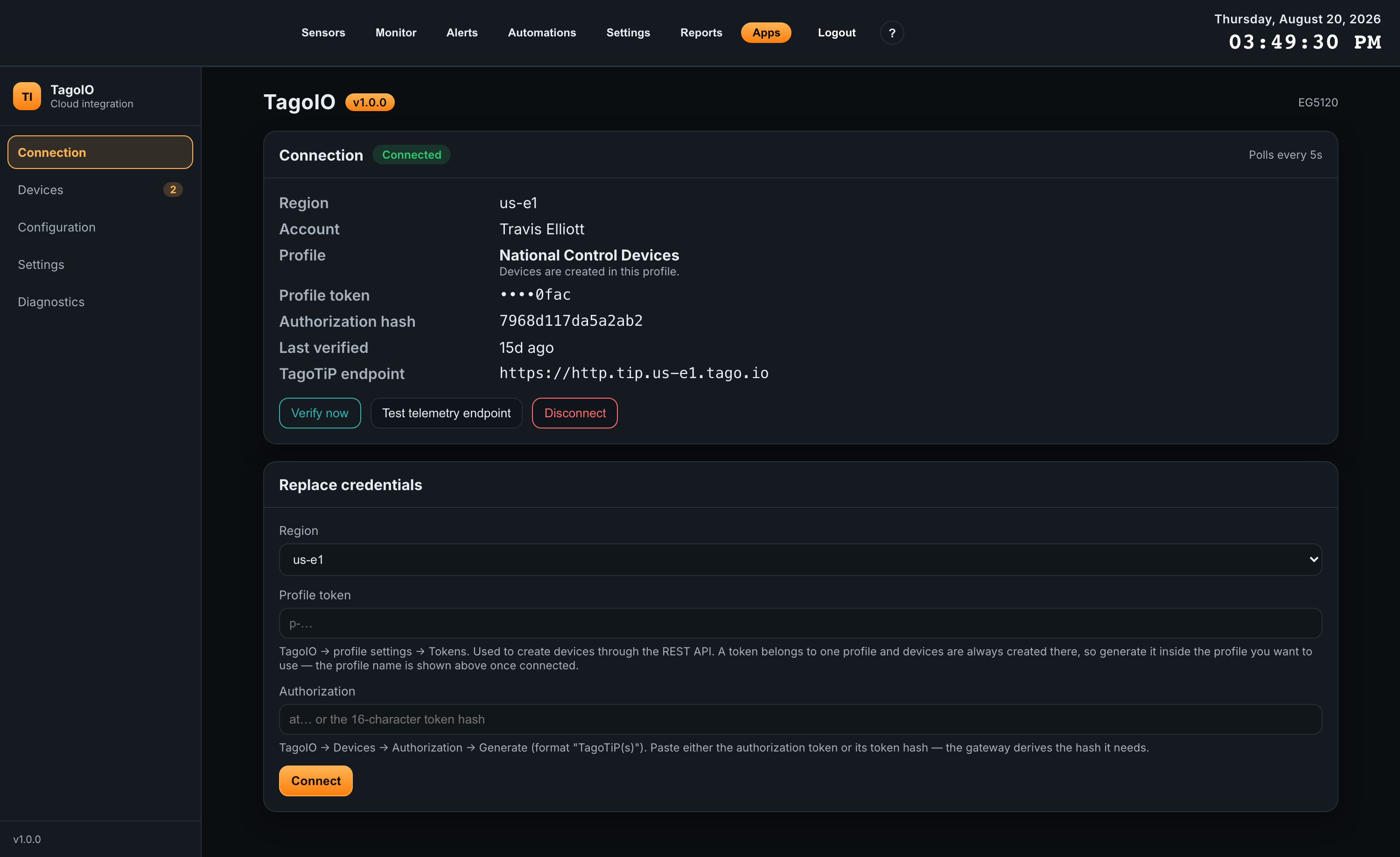This screenshot has width=1400, height=857.
Task: Open the Diagnostics sidebar tab
Action: 100,302
